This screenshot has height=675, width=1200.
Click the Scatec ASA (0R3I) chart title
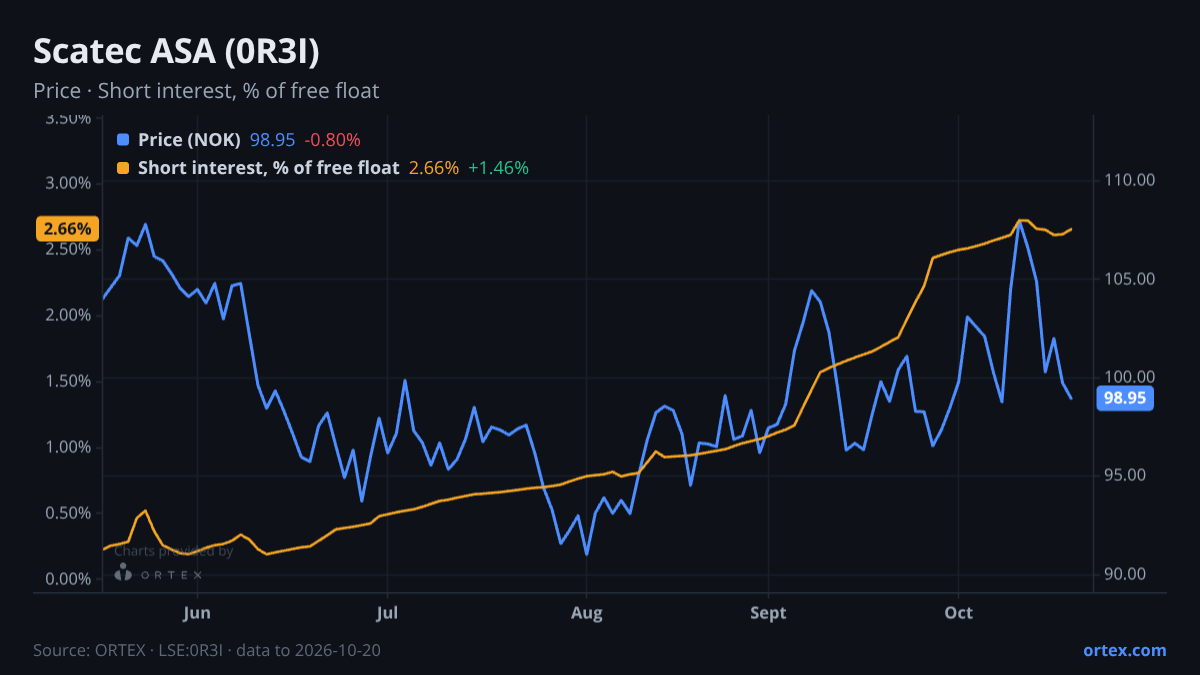coord(177,51)
